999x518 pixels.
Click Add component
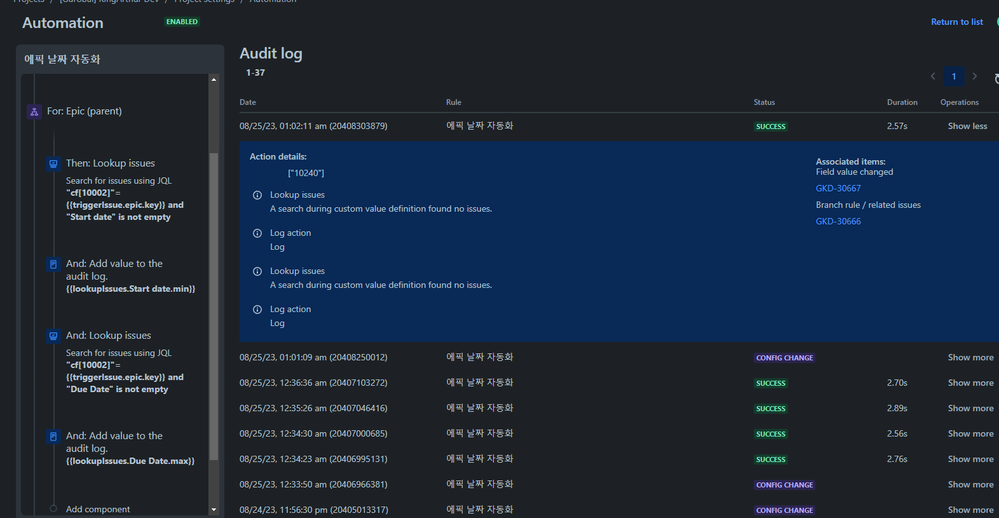click(97, 509)
